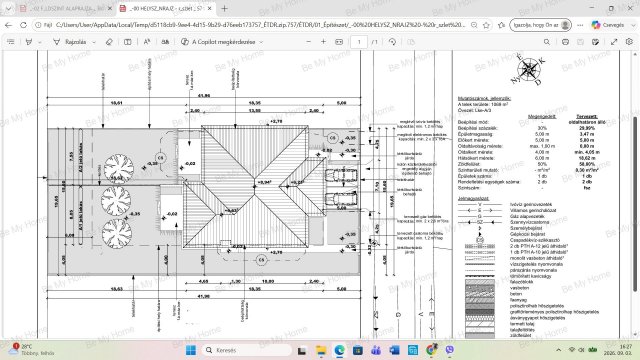Click the taskbar Keresés search box
640x360 pixels.
pyautogui.click(x=247, y=350)
